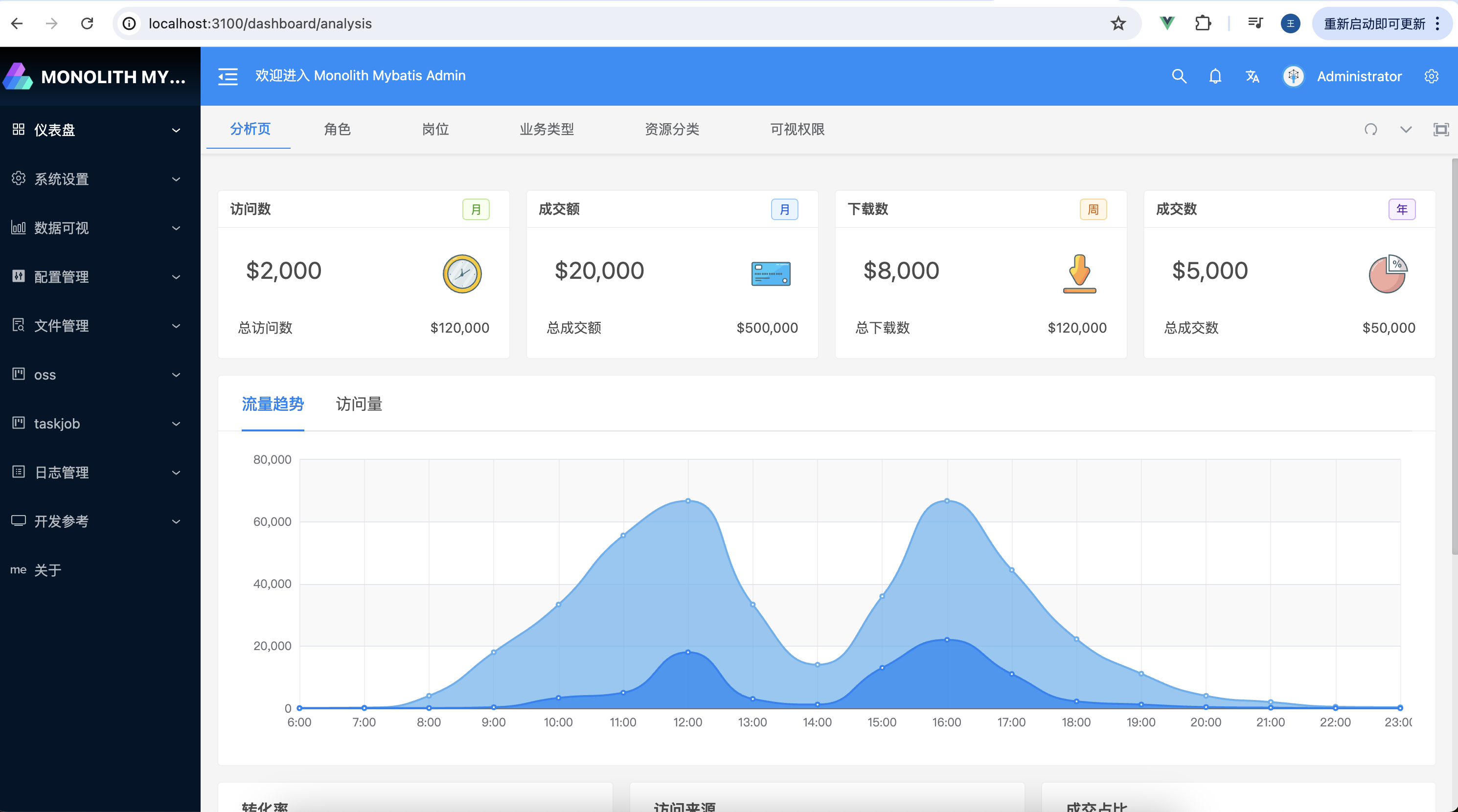1458x812 pixels.
Task: Click the 16:00 peak data point
Action: [x=947, y=501]
